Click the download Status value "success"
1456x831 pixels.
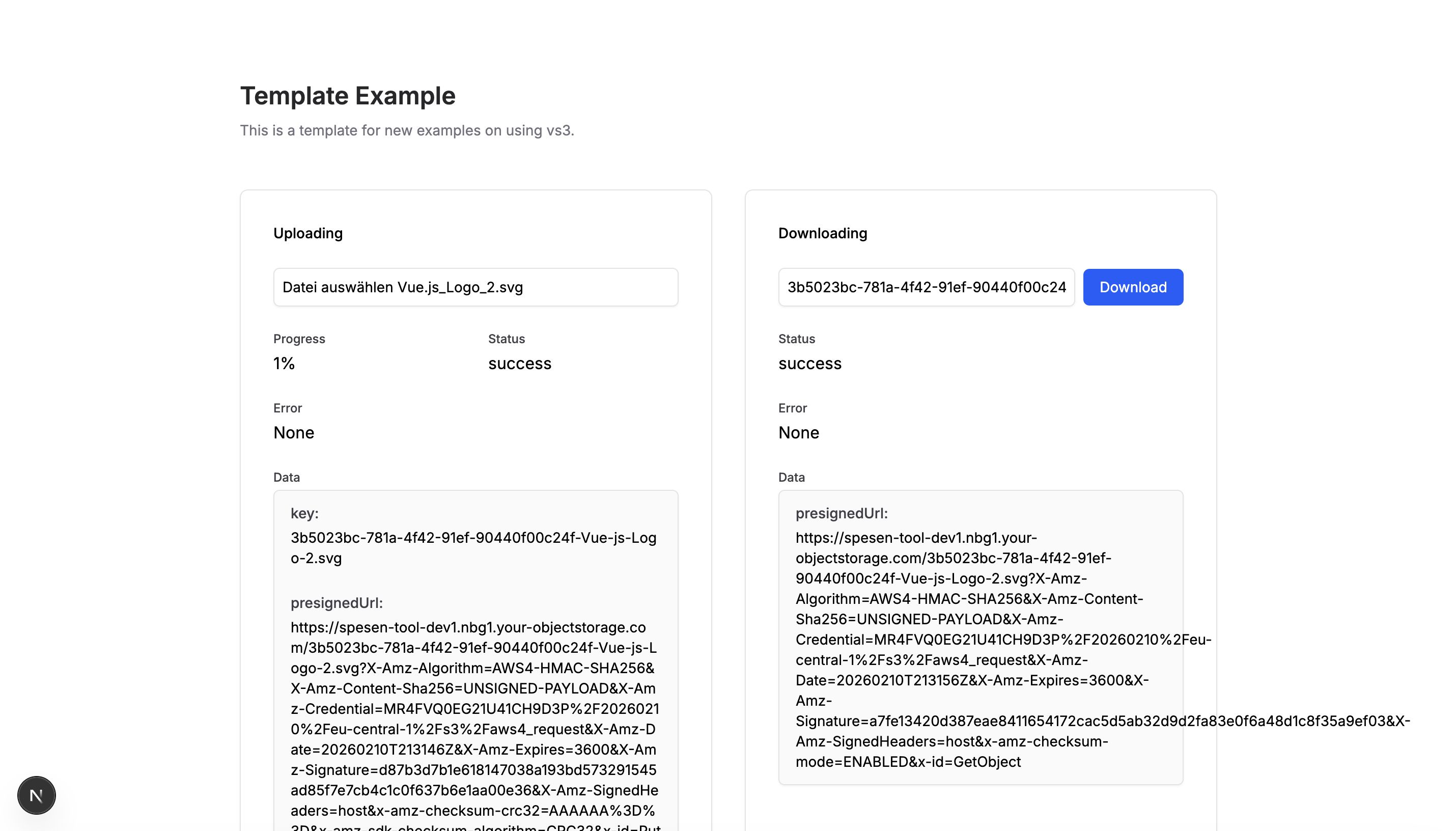tap(809, 363)
